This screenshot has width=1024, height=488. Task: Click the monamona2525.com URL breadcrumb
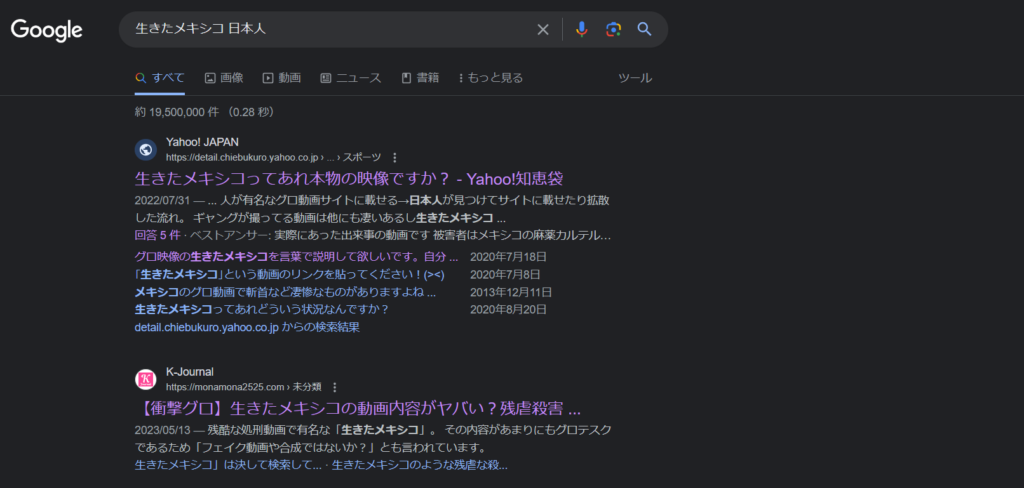(x=244, y=387)
